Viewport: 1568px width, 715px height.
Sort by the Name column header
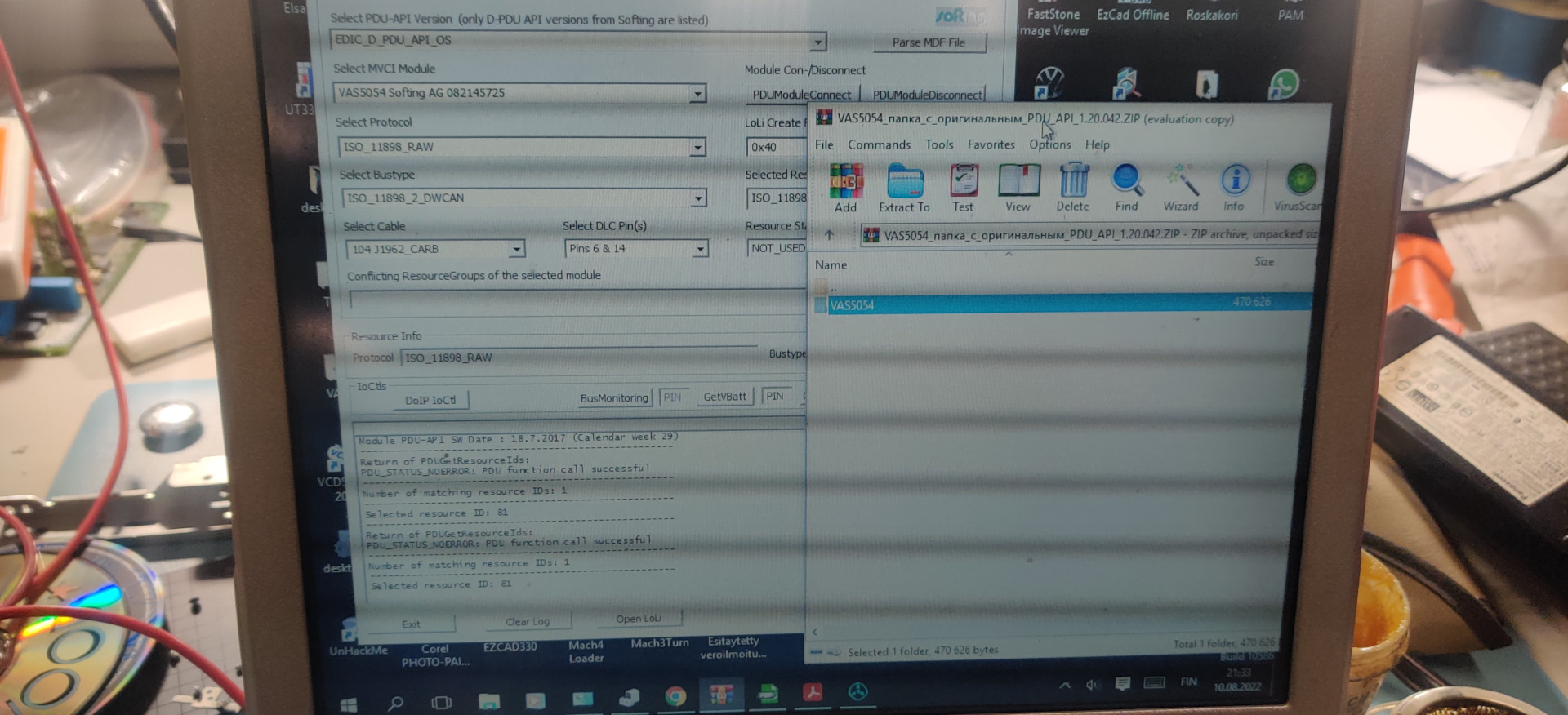pyautogui.click(x=831, y=264)
